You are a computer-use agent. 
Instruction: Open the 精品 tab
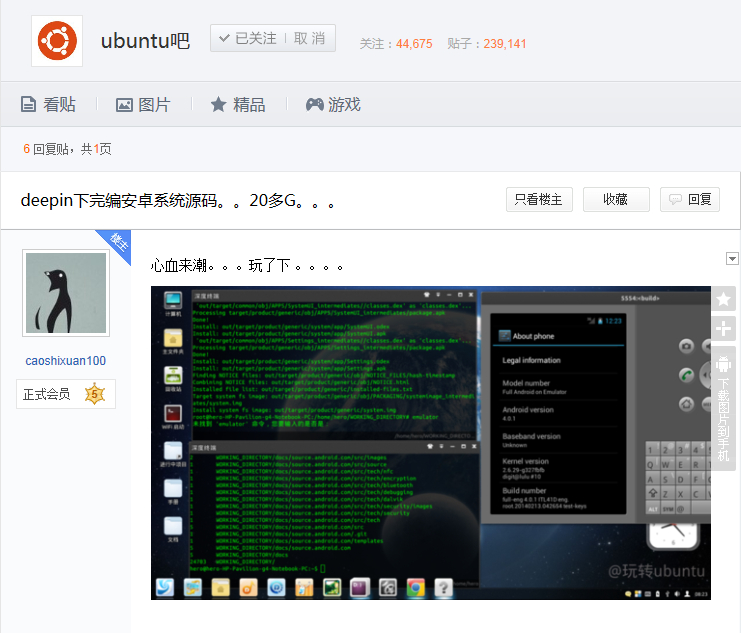click(238, 104)
